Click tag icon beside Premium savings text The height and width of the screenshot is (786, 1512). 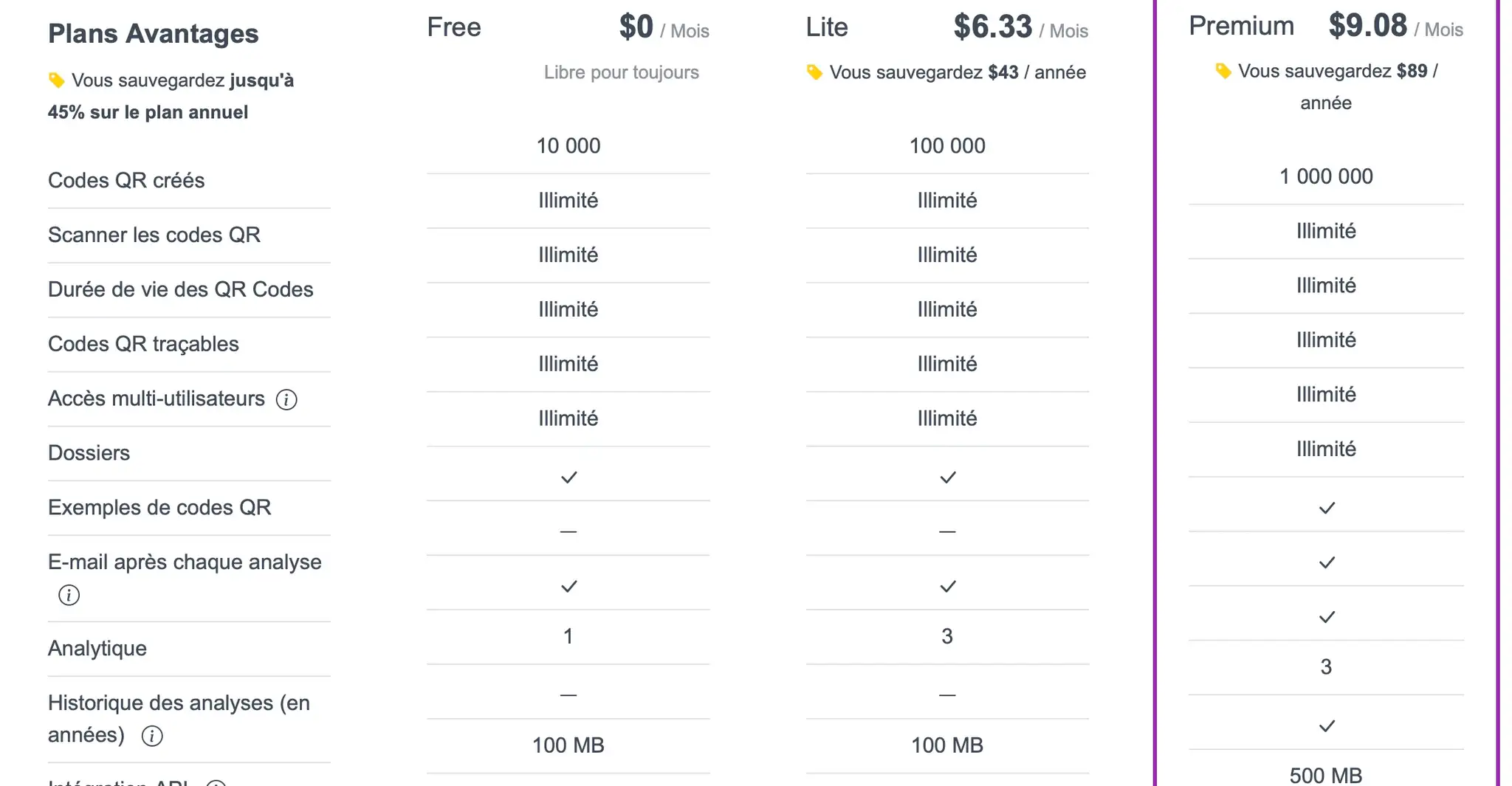tap(1223, 71)
